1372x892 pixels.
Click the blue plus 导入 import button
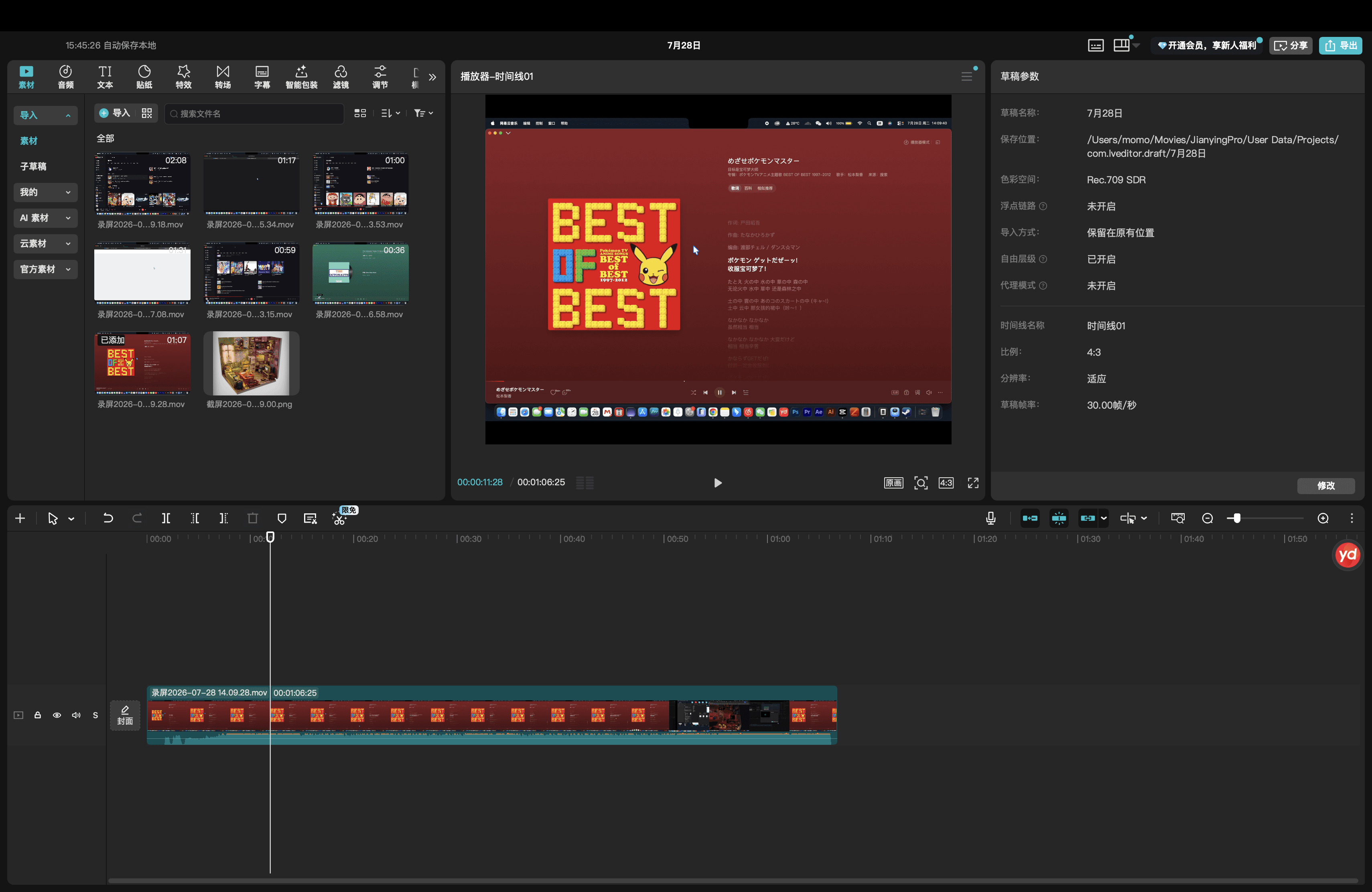click(x=115, y=113)
